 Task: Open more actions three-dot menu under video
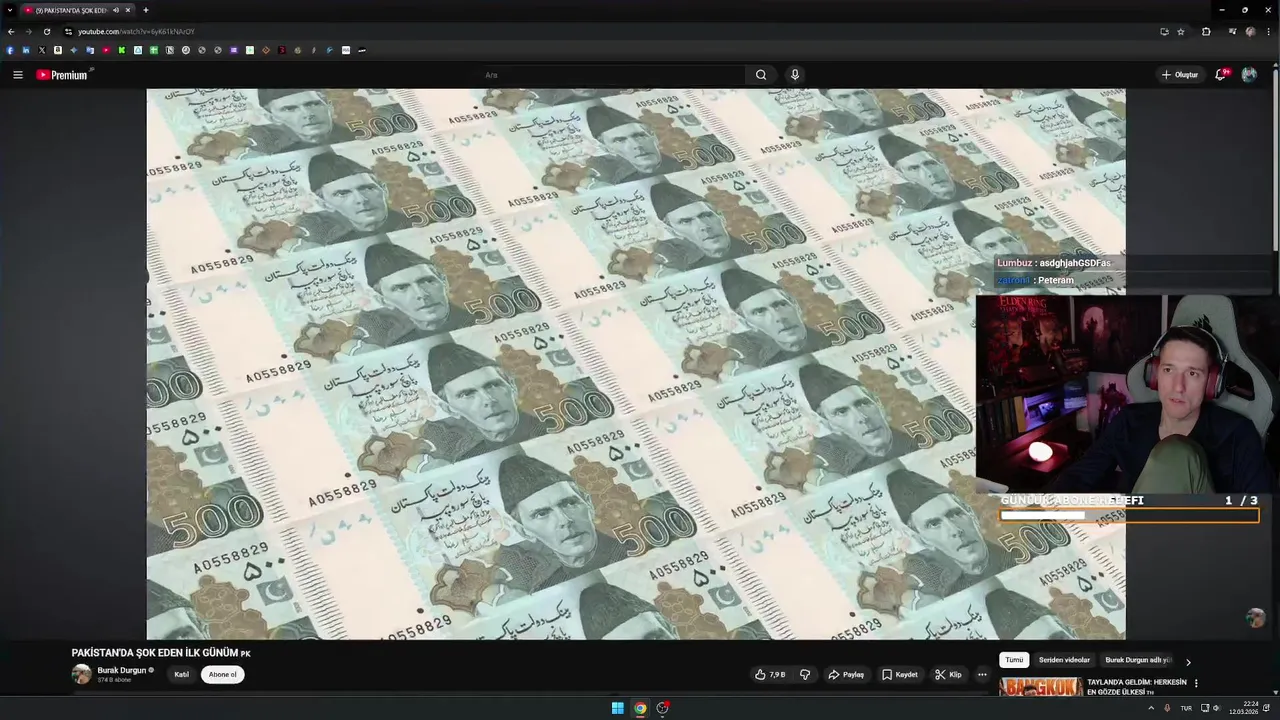[982, 675]
